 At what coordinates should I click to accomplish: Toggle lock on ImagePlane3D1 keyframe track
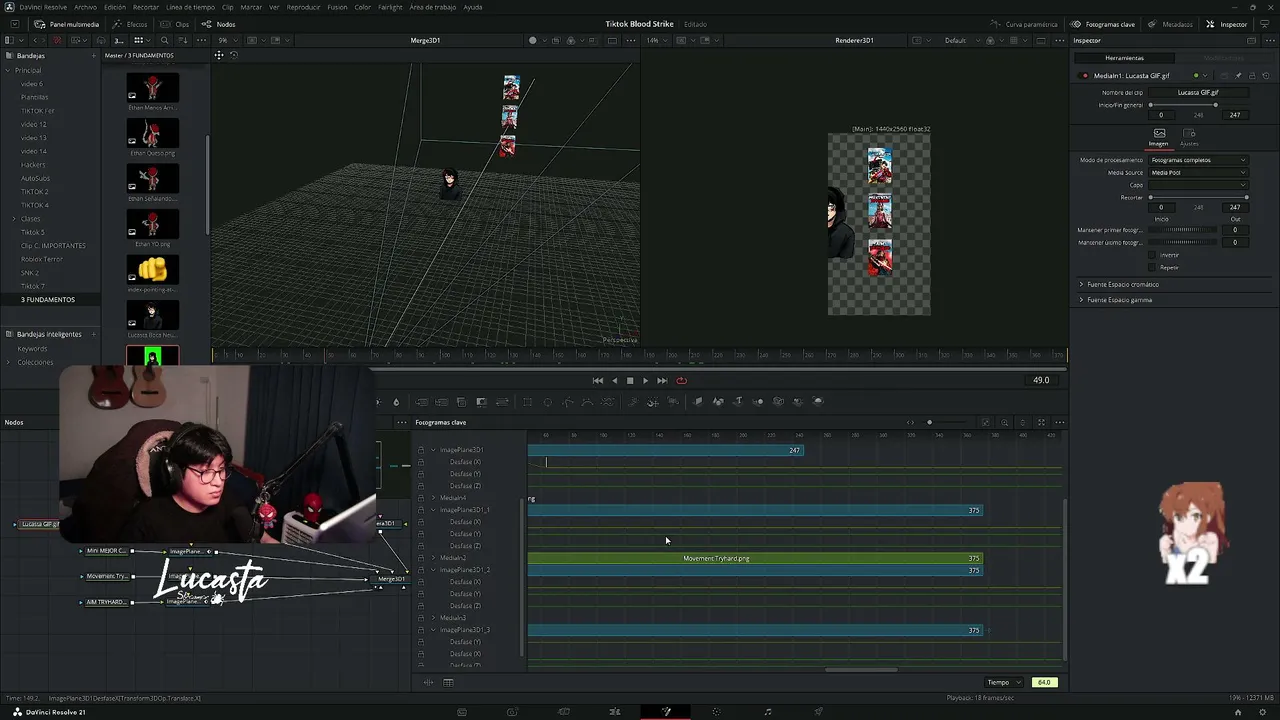tap(421, 450)
